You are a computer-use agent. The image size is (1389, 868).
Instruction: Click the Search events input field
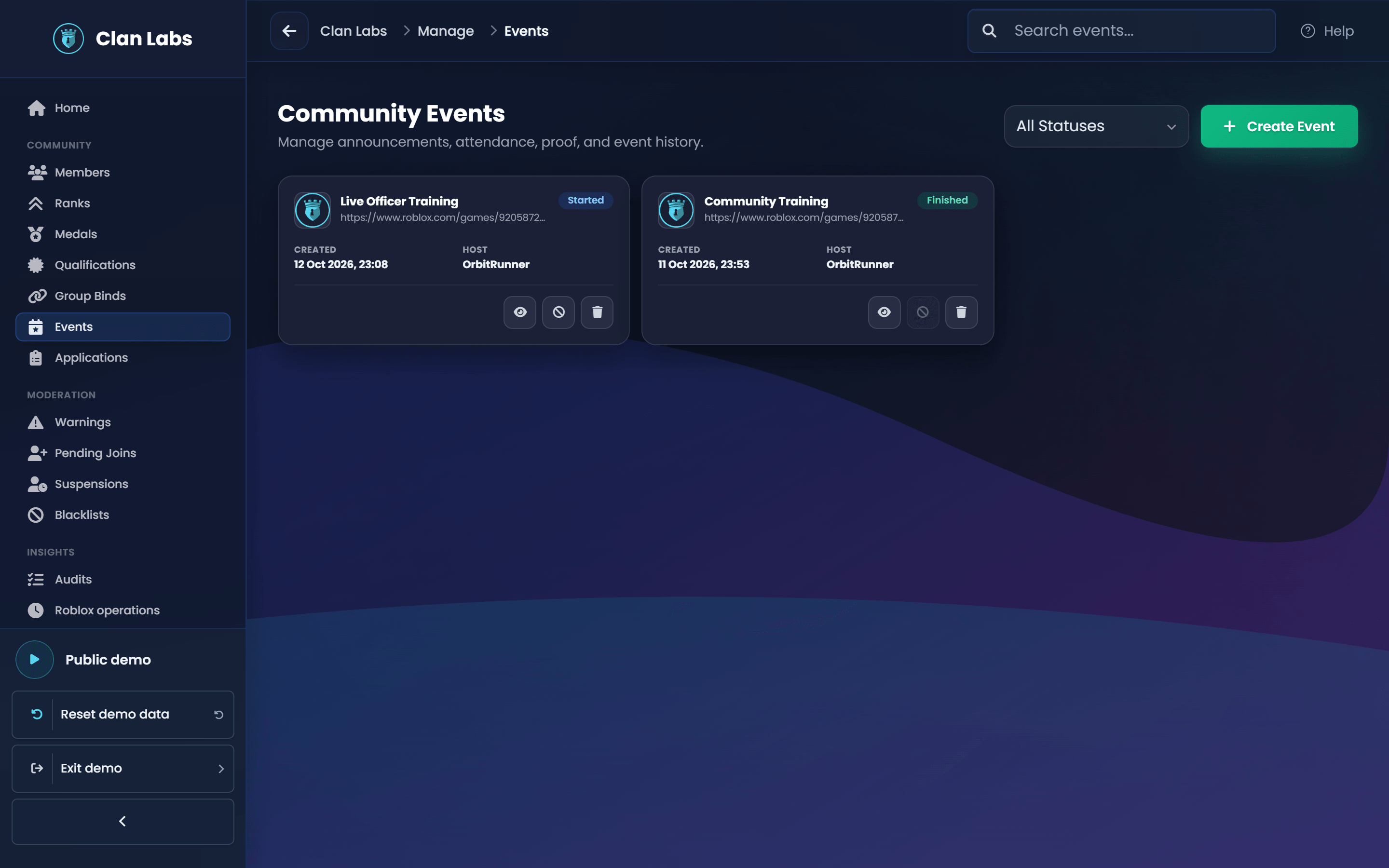point(1121,31)
